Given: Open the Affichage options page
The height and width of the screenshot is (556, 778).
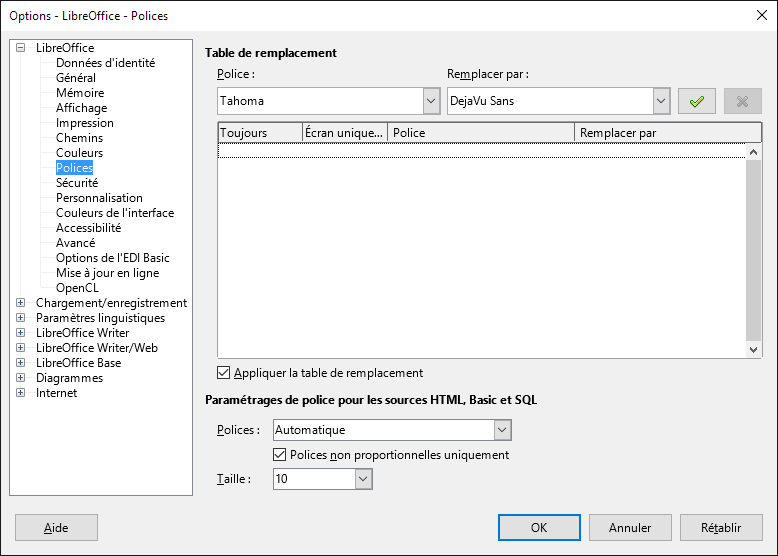Looking at the screenshot, I should [81, 108].
